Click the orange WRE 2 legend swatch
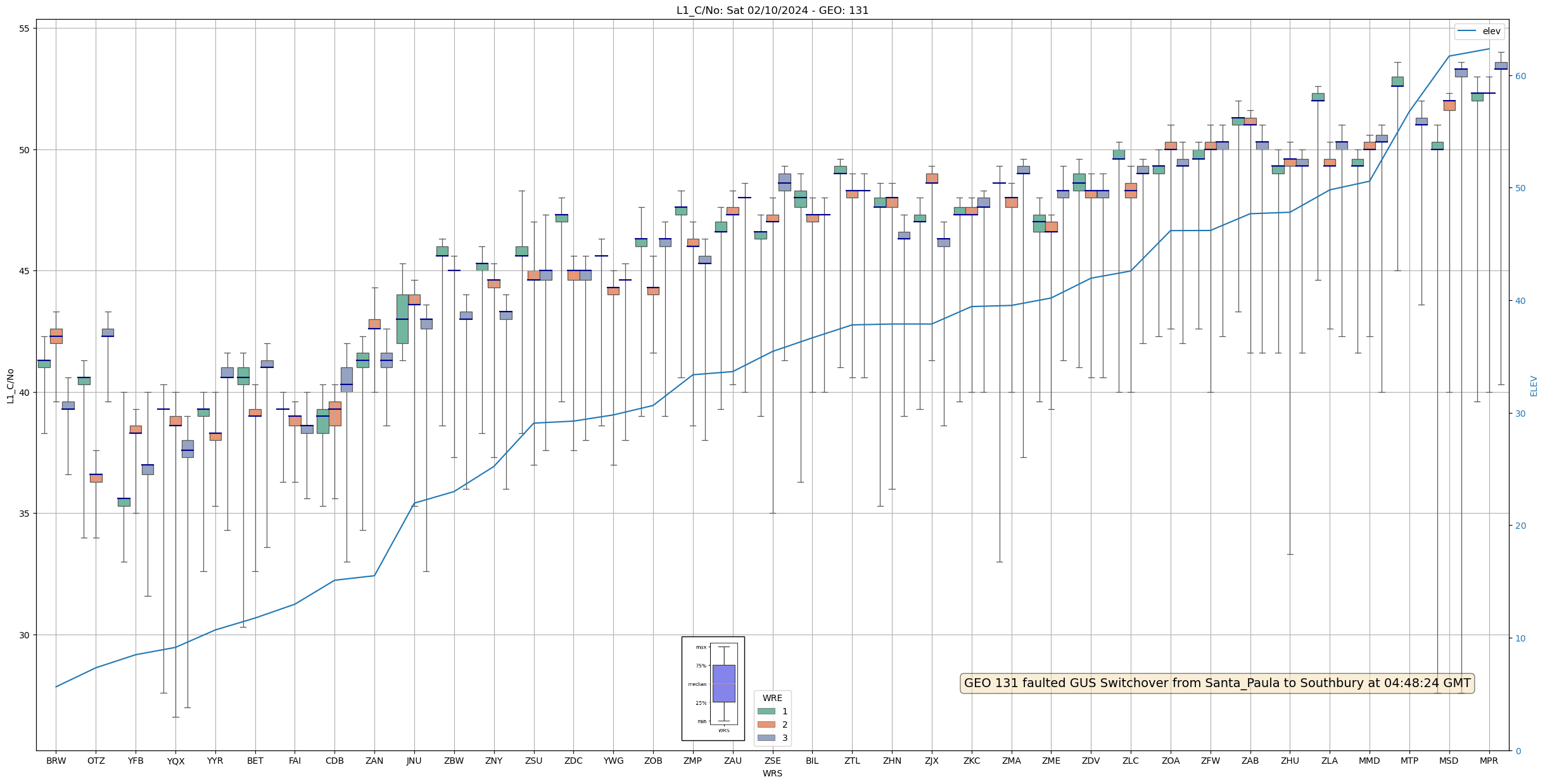The height and width of the screenshot is (784, 1545). tap(766, 724)
